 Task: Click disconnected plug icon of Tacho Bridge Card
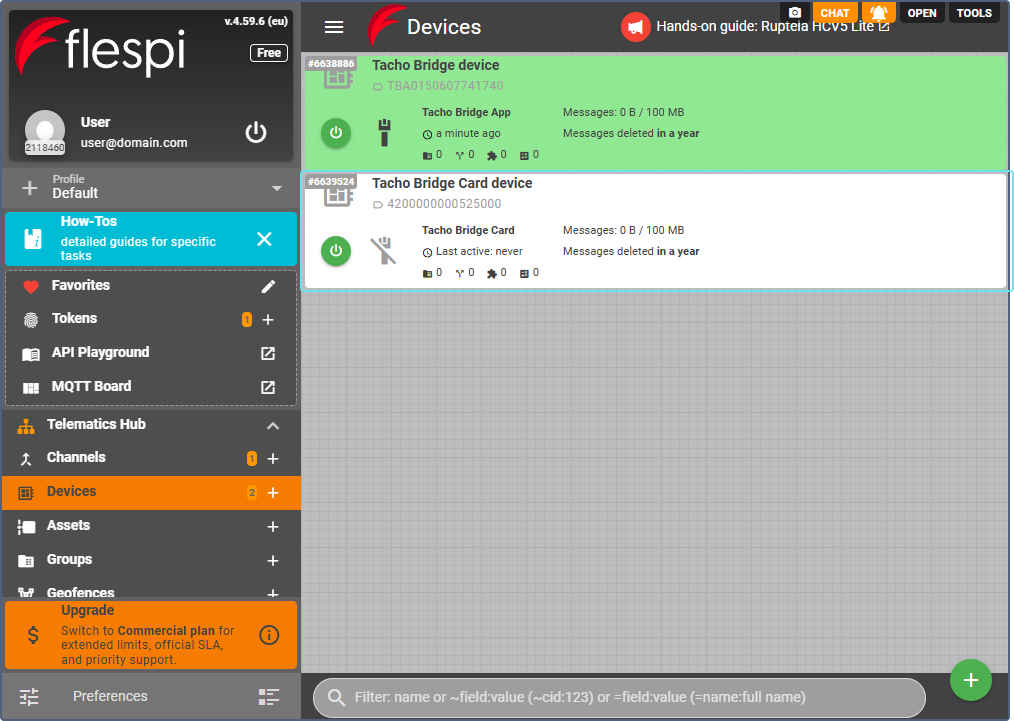(x=383, y=251)
